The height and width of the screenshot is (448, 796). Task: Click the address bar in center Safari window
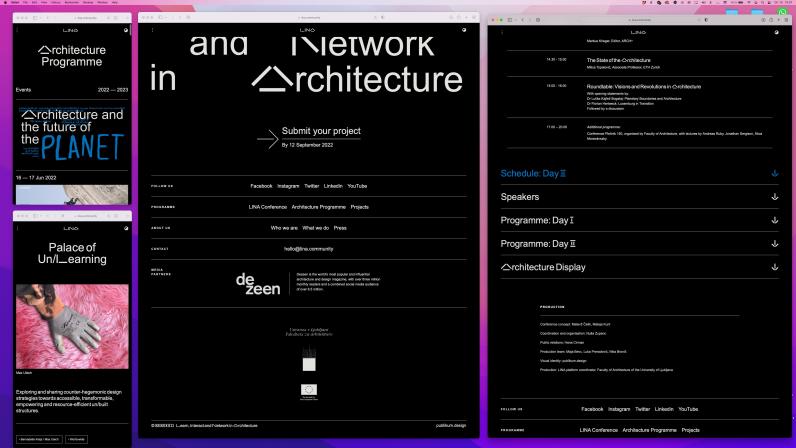click(x=309, y=17)
